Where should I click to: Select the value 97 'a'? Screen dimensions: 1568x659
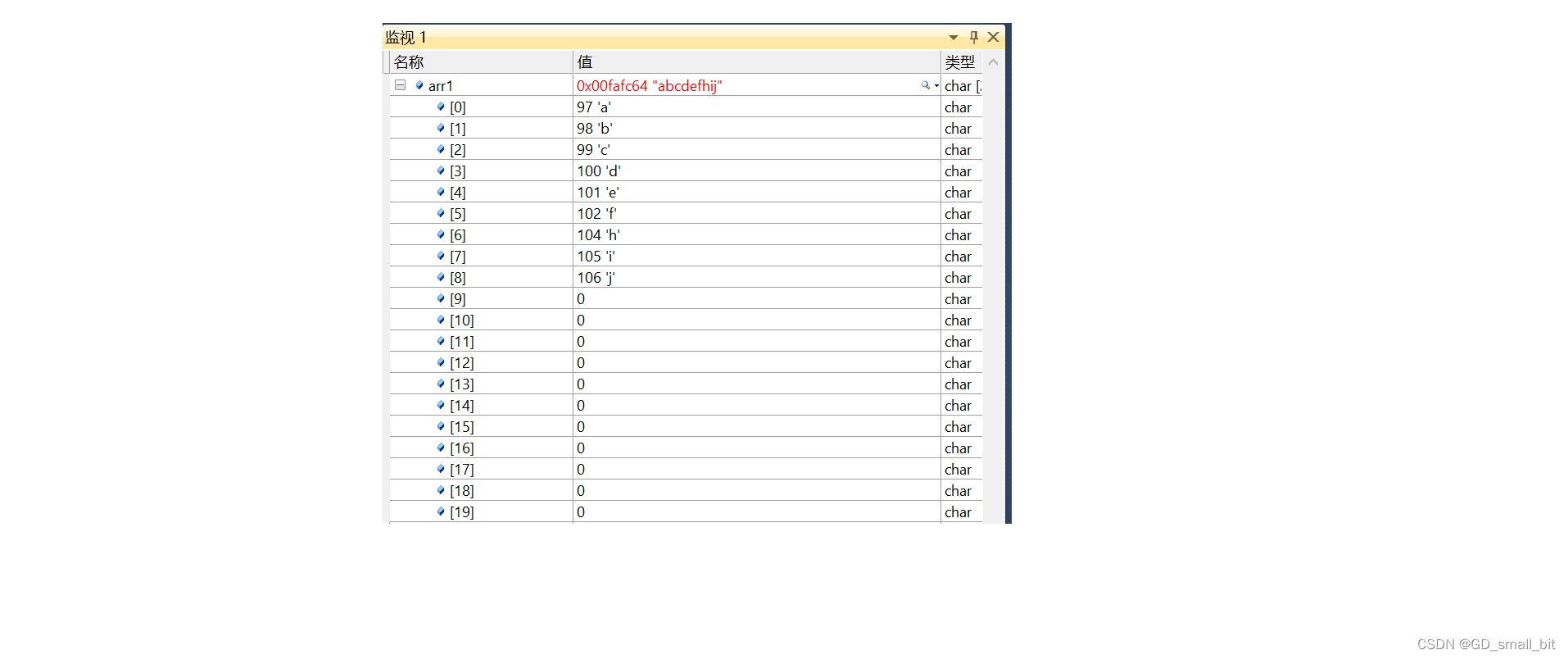tap(594, 107)
